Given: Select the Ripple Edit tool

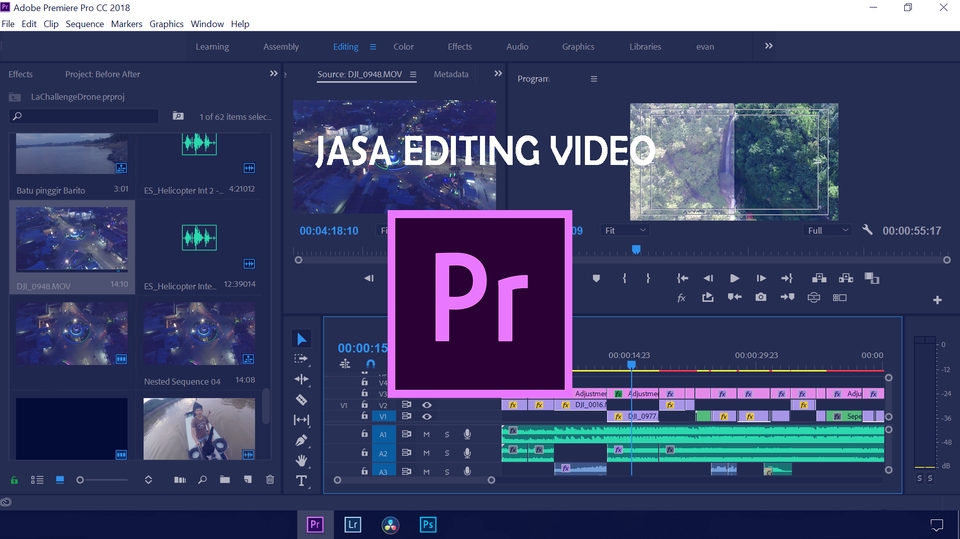Looking at the screenshot, I should [301, 379].
